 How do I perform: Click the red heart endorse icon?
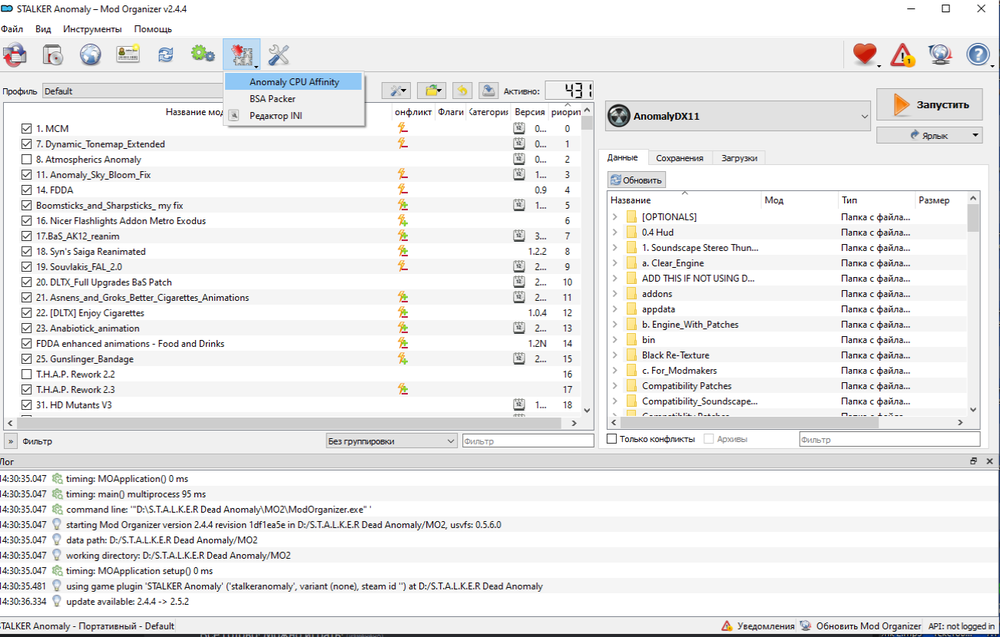click(864, 54)
